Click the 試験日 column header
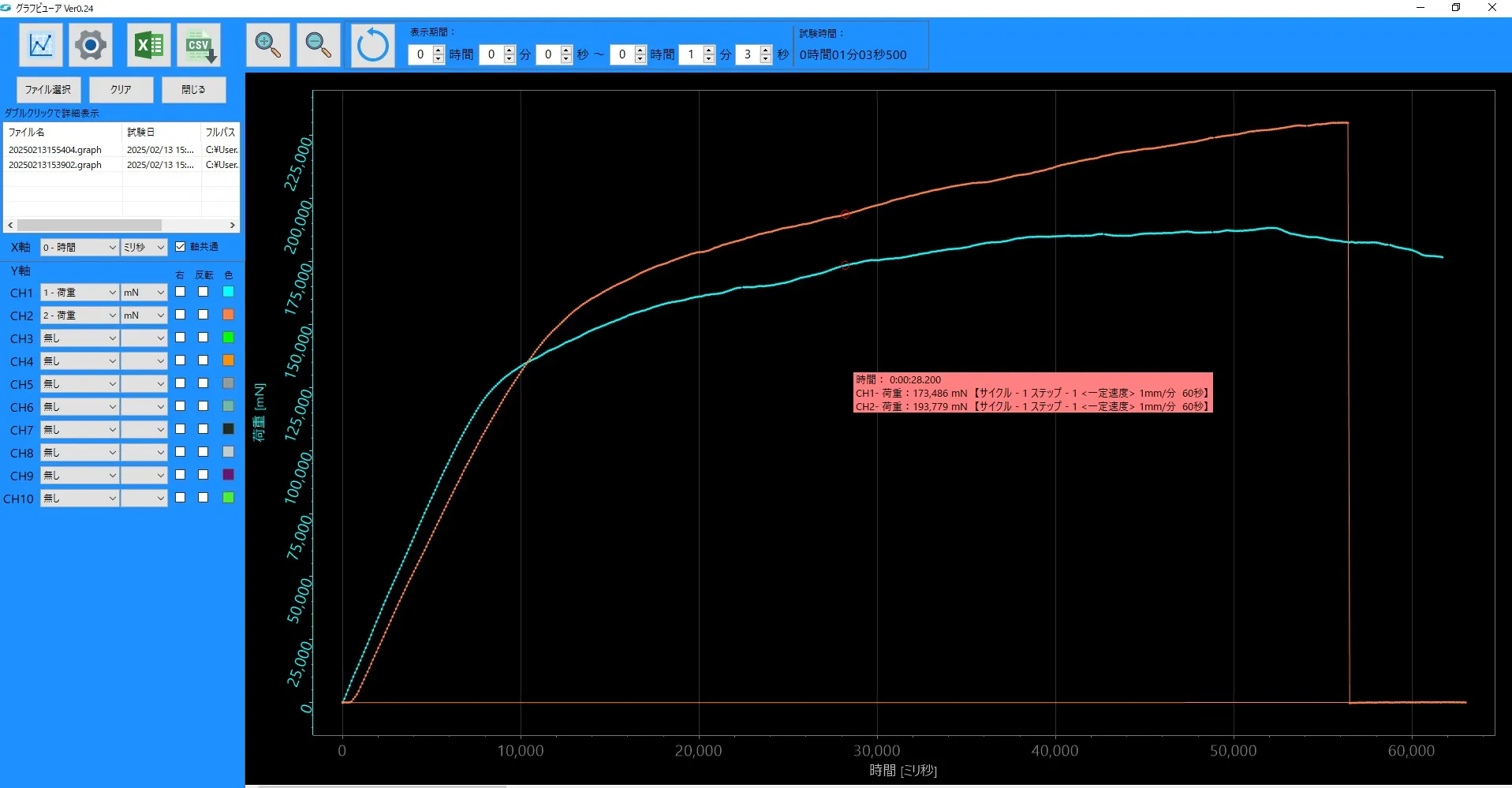Viewport: 1512px width, 788px height. tap(162, 133)
